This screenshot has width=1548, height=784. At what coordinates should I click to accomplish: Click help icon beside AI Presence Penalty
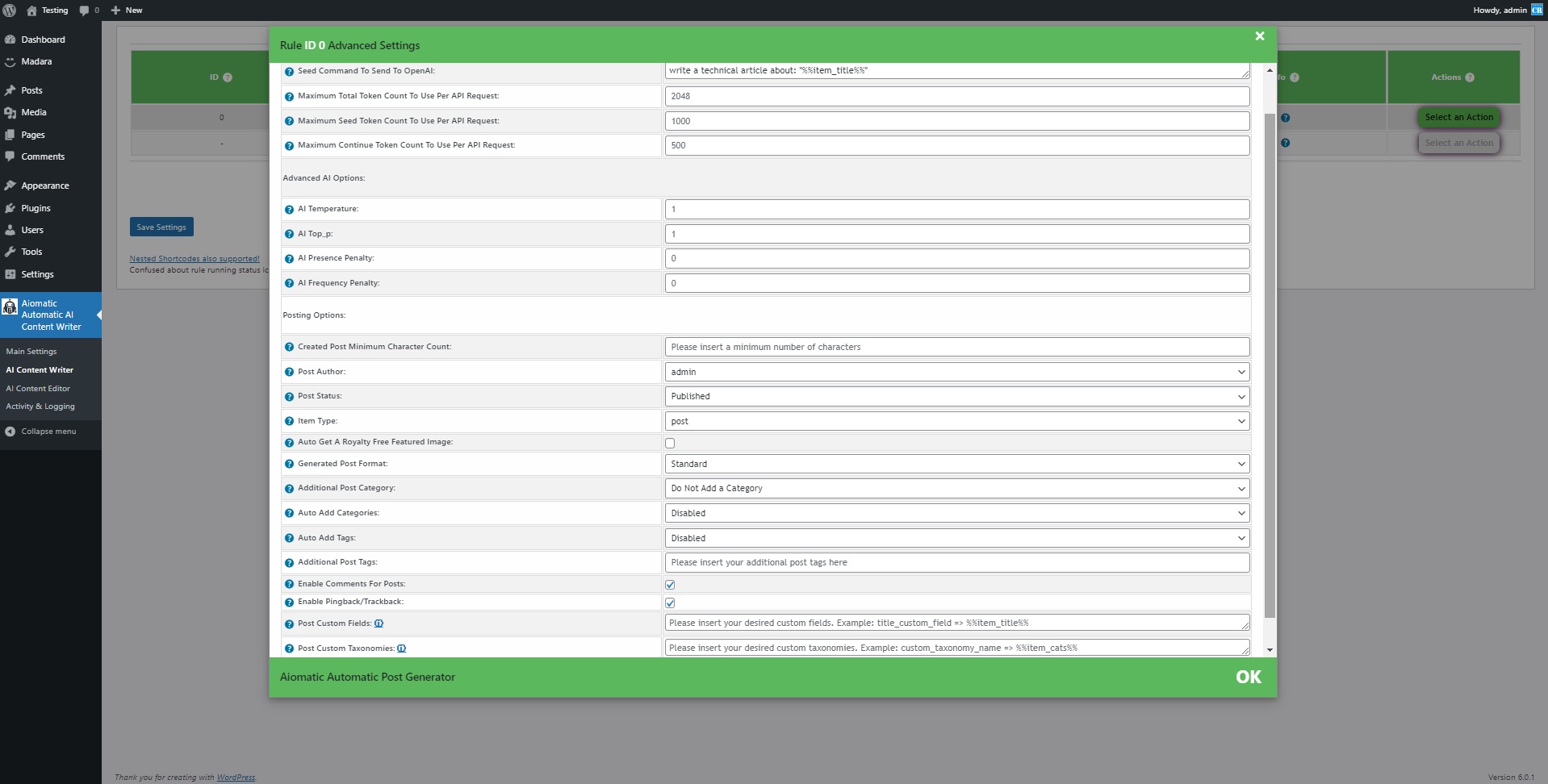289,259
